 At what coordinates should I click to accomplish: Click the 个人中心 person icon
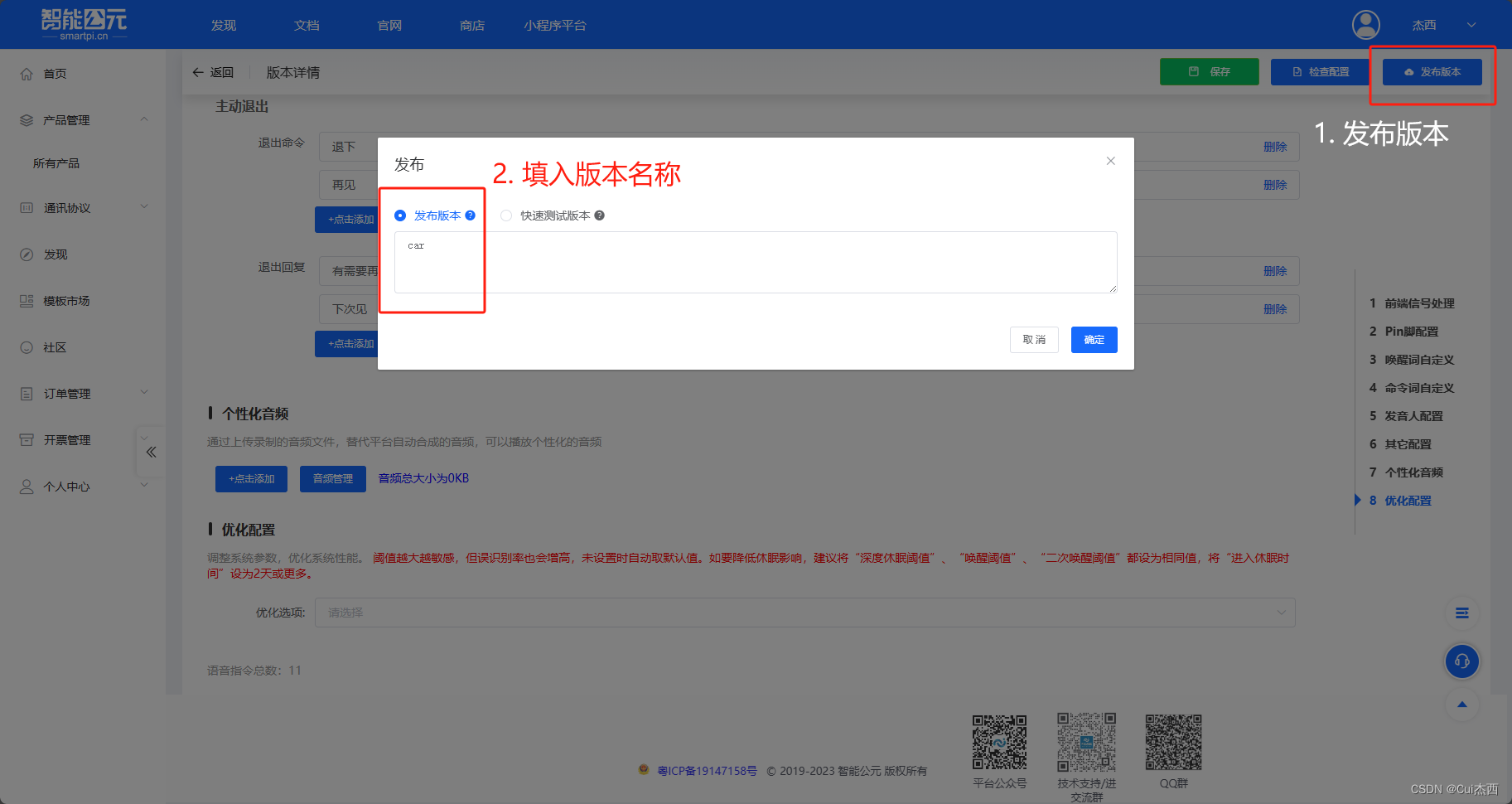[27, 487]
